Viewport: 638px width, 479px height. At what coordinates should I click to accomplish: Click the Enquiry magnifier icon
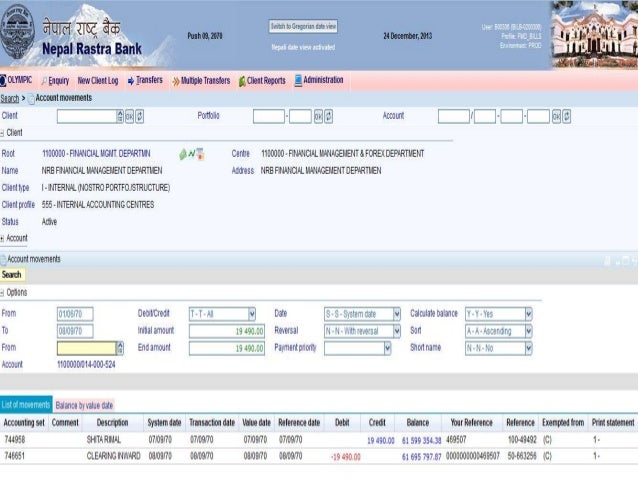click(44, 81)
